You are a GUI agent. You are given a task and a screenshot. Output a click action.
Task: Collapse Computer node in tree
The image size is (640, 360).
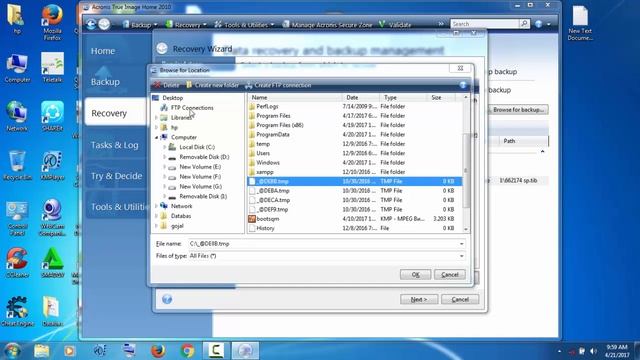(x=157, y=138)
